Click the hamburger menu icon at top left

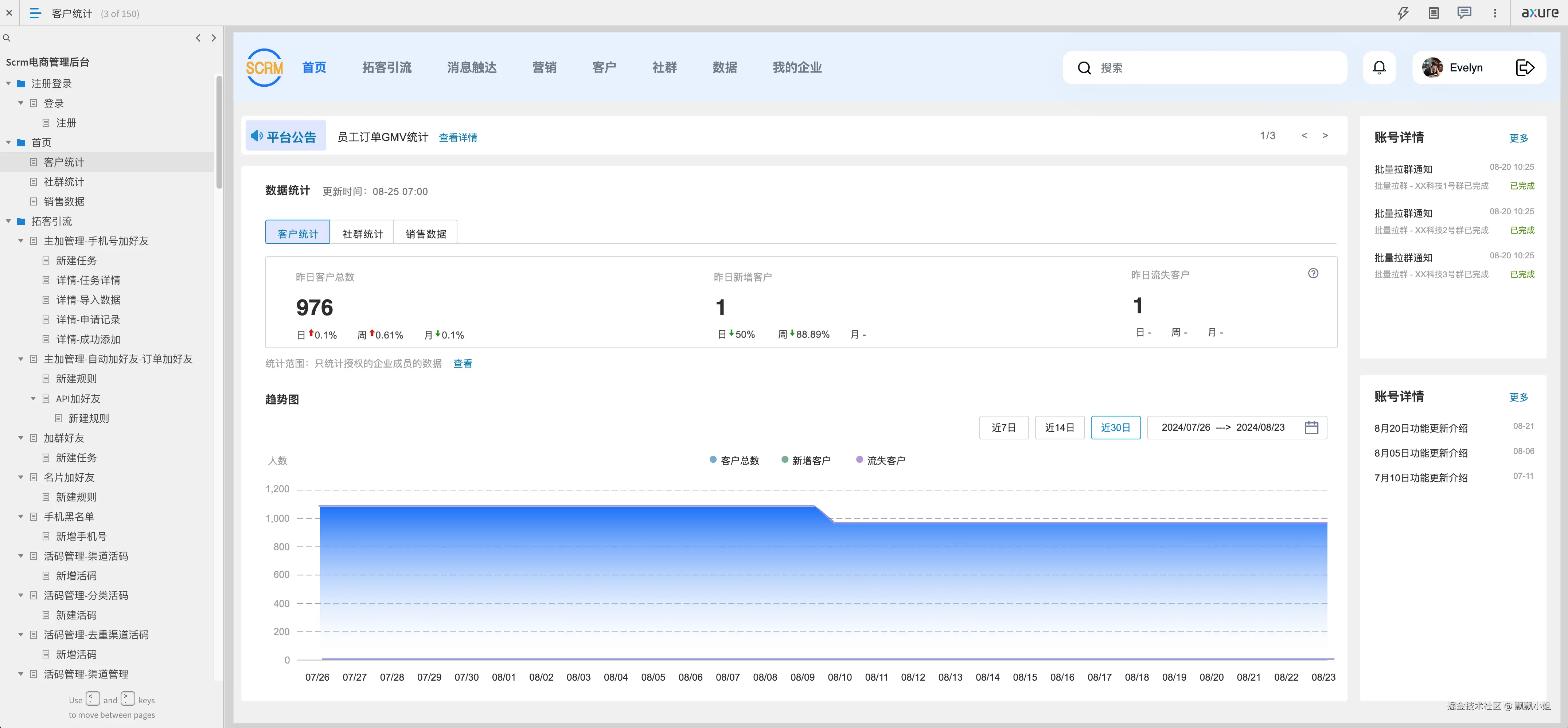35,13
